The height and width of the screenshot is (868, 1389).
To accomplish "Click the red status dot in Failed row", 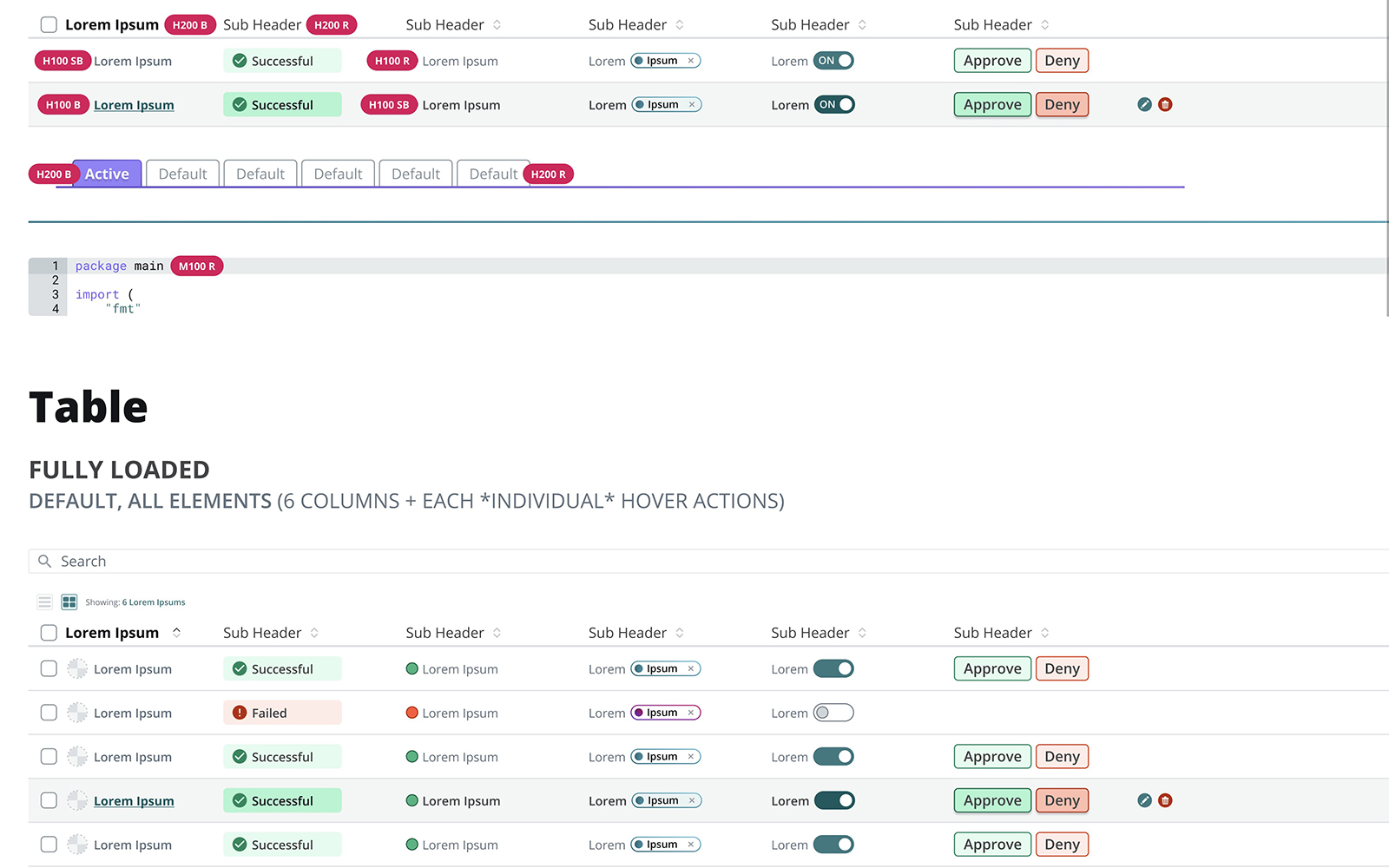I will click(412, 713).
